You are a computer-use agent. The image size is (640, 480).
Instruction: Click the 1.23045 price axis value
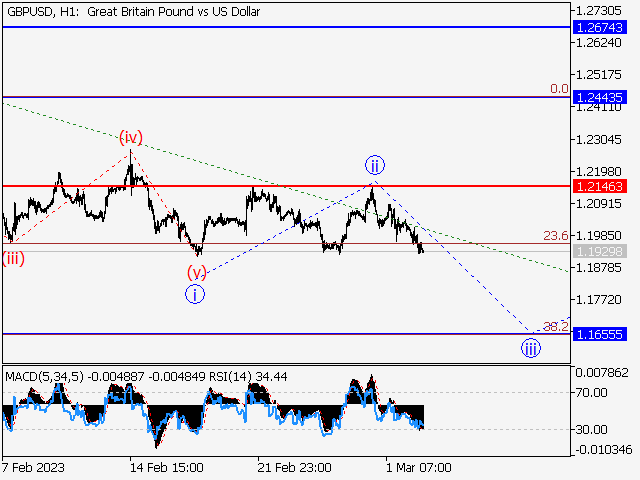click(598, 140)
